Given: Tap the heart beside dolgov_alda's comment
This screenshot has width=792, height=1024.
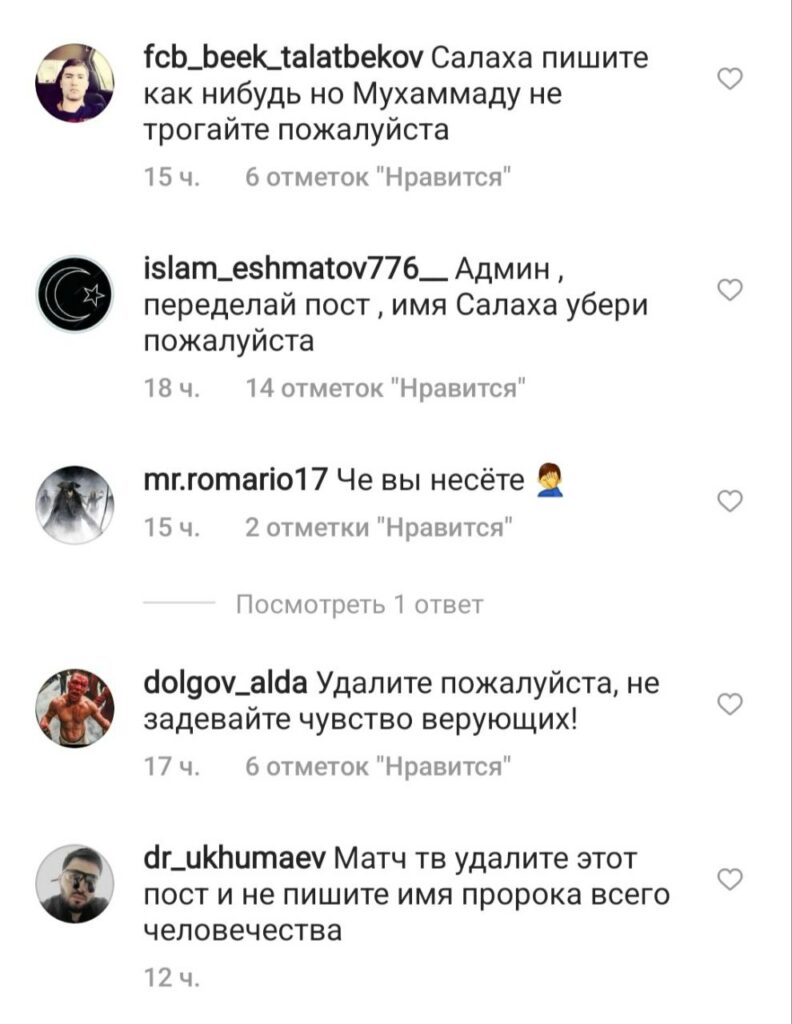Looking at the screenshot, I should tap(730, 705).
